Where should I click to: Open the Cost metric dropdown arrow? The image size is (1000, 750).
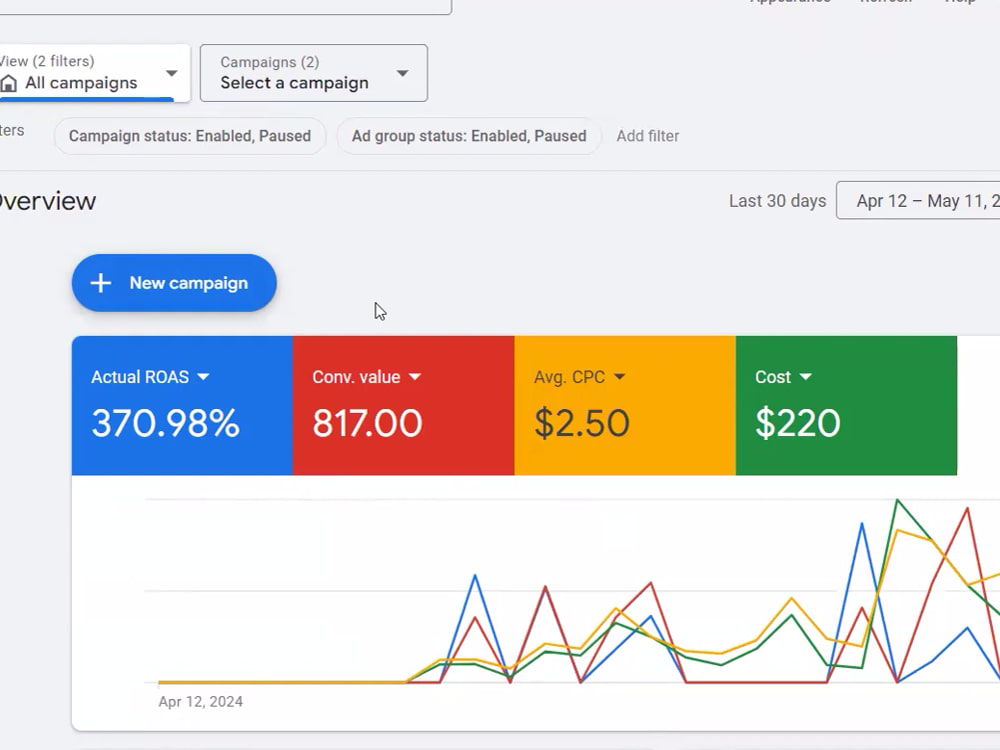pos(805,377)
